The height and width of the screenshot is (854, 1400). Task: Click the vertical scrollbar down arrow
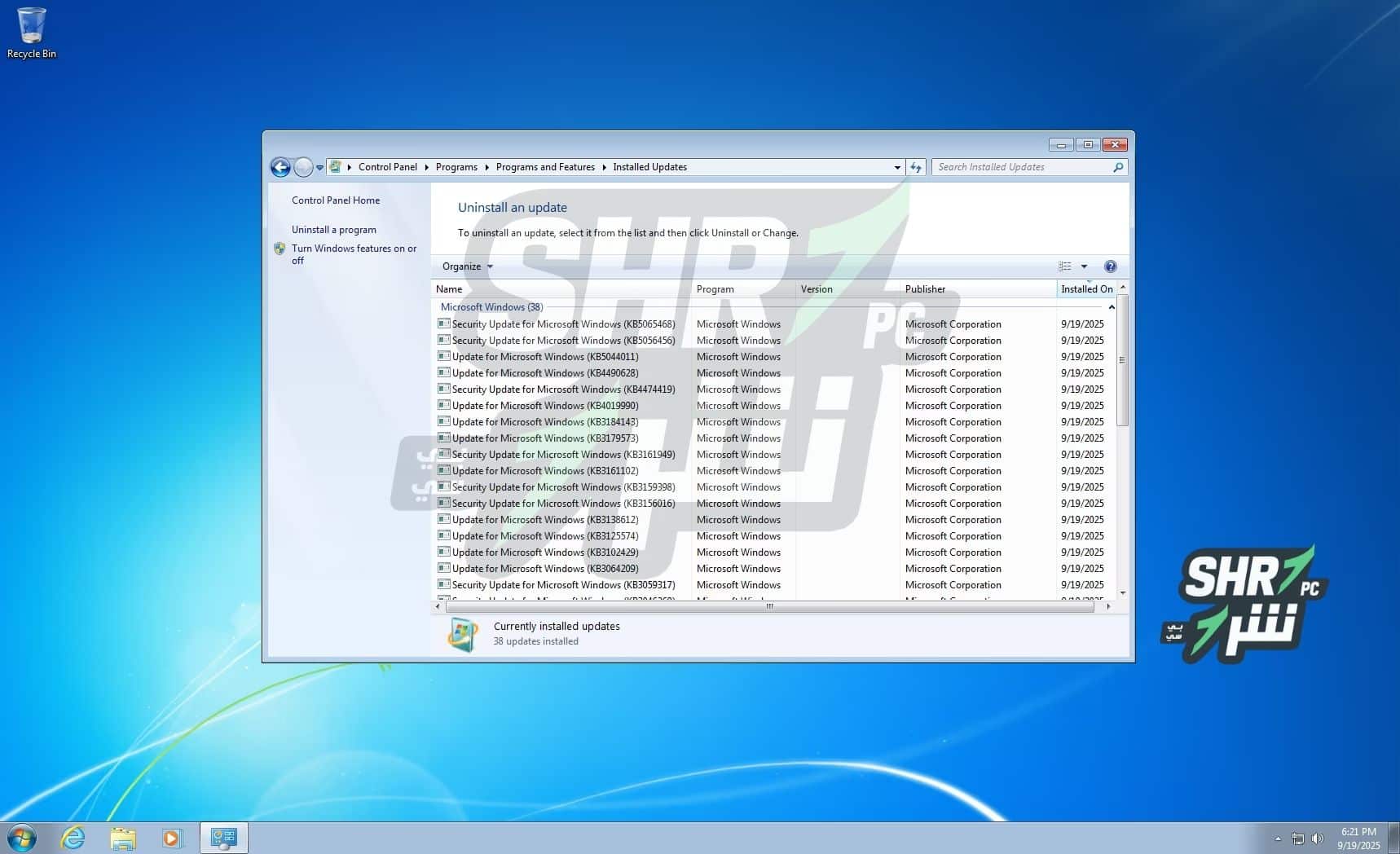click(x=1123, y=592)
